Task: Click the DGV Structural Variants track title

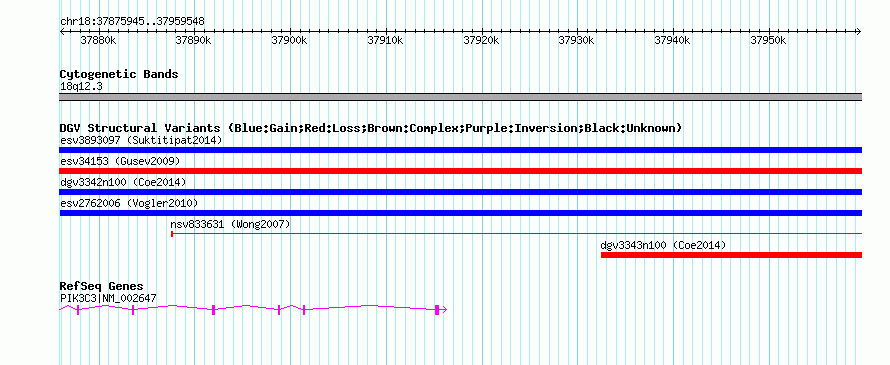Action: pos(371,128)
